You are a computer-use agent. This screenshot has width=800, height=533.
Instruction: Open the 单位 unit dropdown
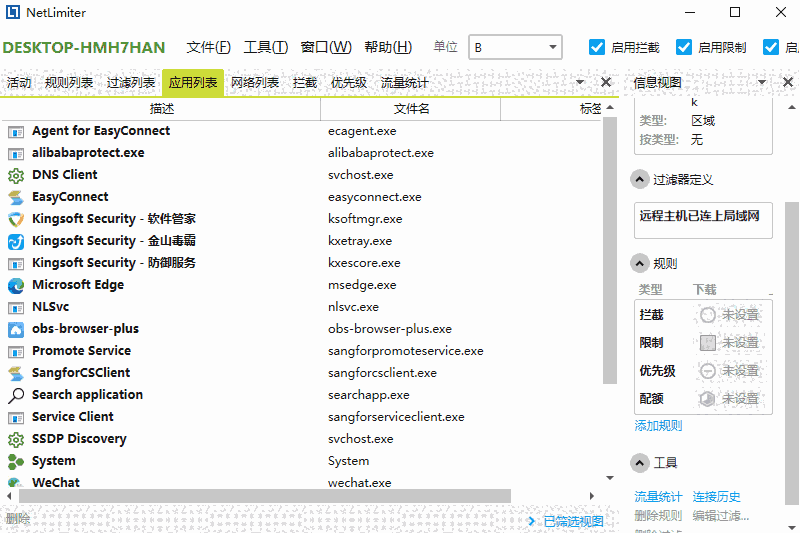click(x=515, y=47)
